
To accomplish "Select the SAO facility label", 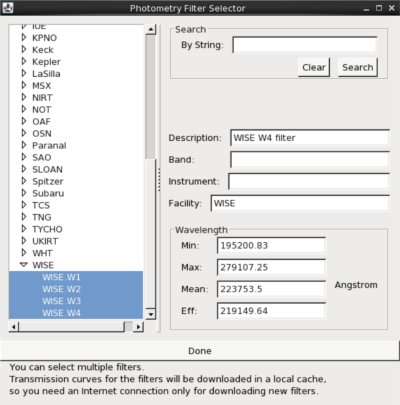I will [42, 157].
